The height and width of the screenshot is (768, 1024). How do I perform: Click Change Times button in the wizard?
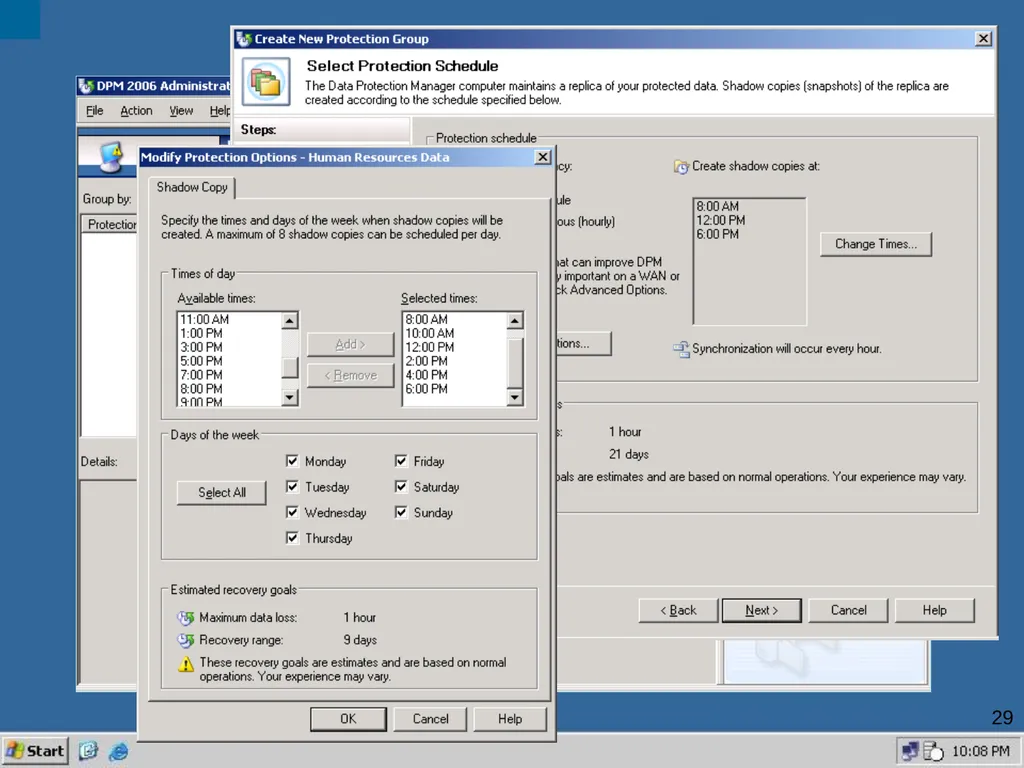[x=876, y=244]
